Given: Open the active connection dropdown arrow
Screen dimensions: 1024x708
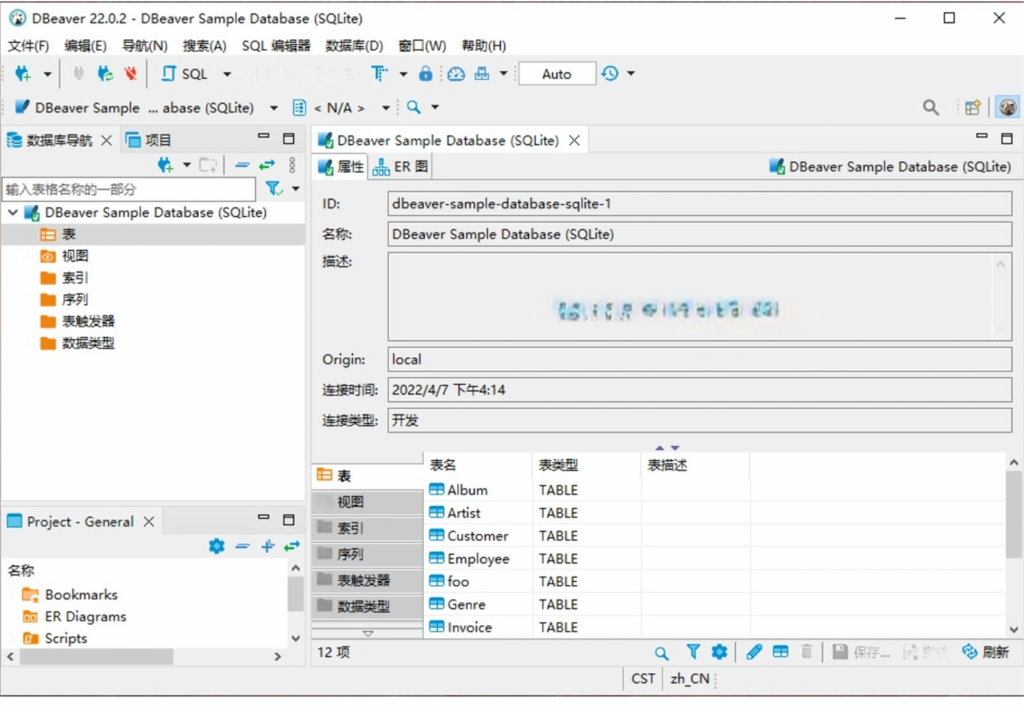Looking at the screenshot, I should [274, 108].
